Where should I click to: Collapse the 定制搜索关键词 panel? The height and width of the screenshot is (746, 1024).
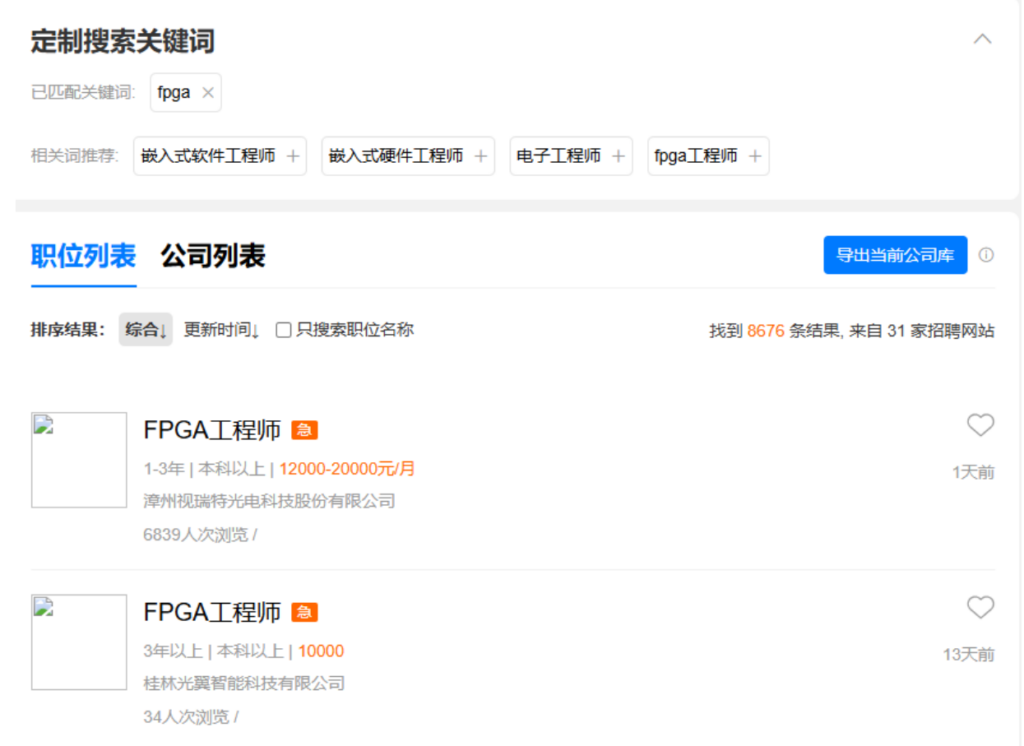tap(982, 38)
